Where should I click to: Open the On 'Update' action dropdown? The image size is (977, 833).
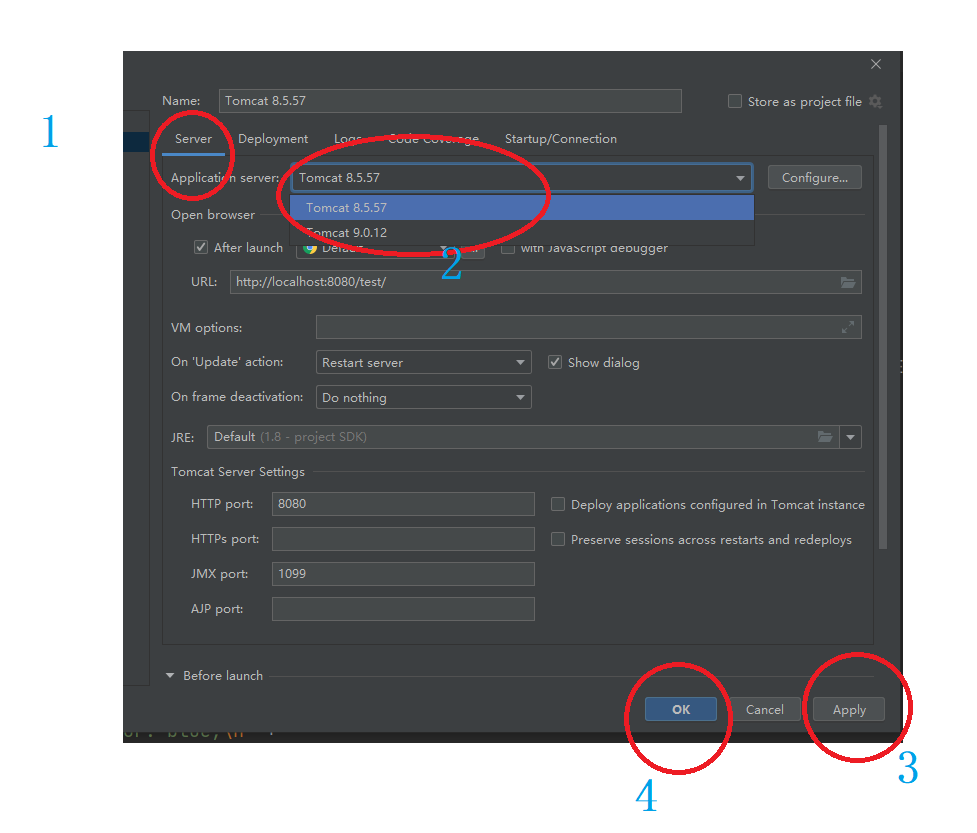pos(424,362)
